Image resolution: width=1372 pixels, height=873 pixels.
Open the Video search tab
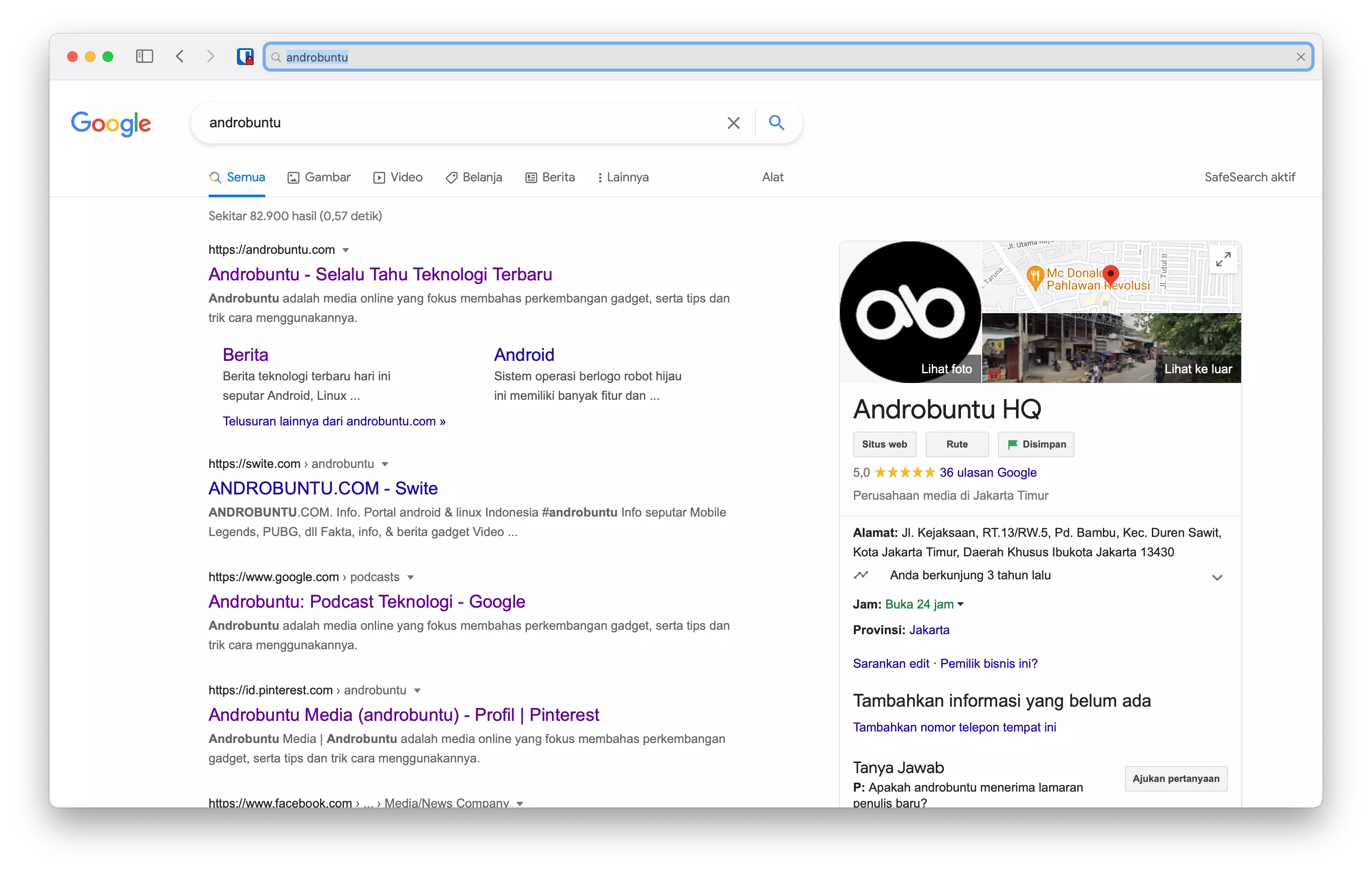click(398, 177)
